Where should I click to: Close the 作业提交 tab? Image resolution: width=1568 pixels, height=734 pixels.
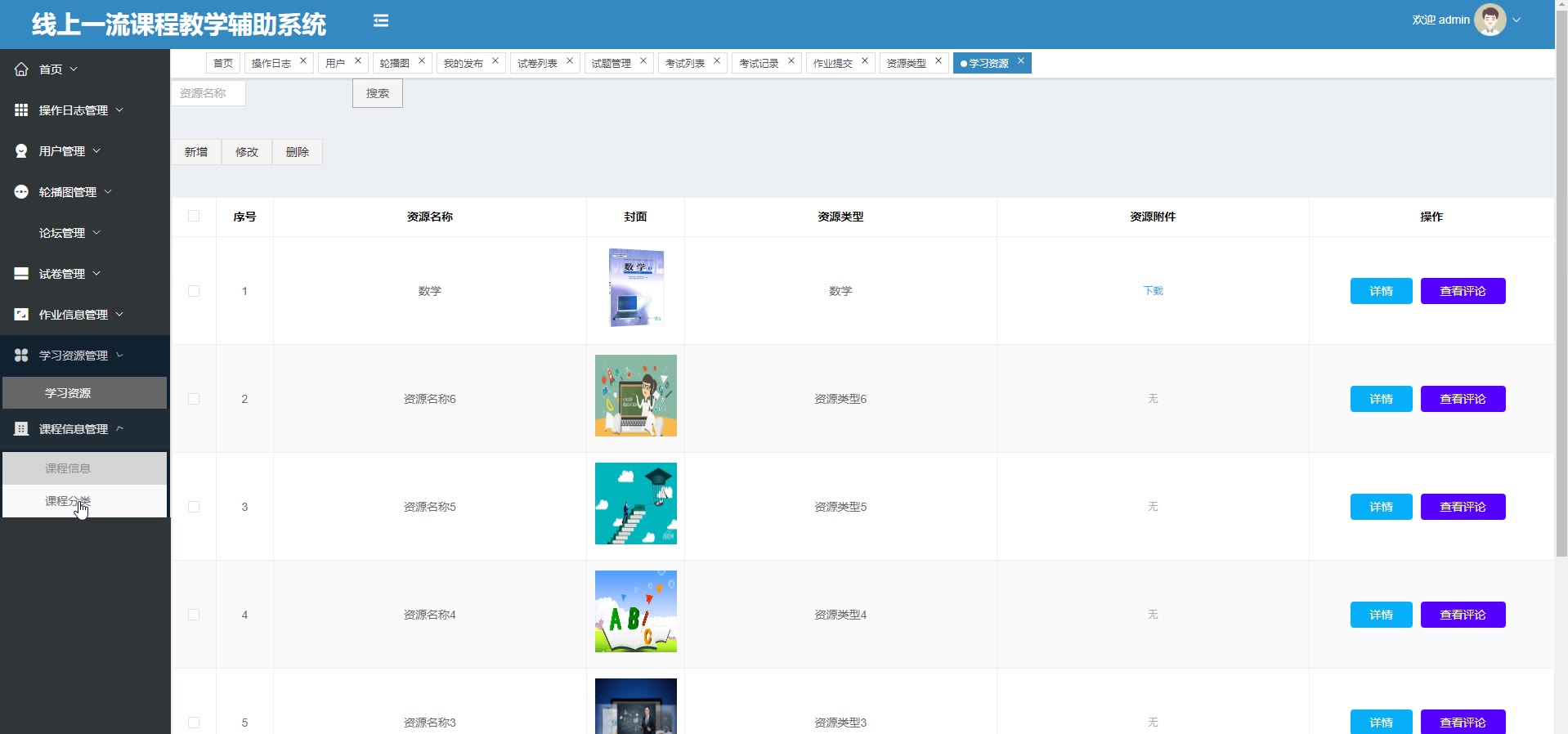[865, 60]
